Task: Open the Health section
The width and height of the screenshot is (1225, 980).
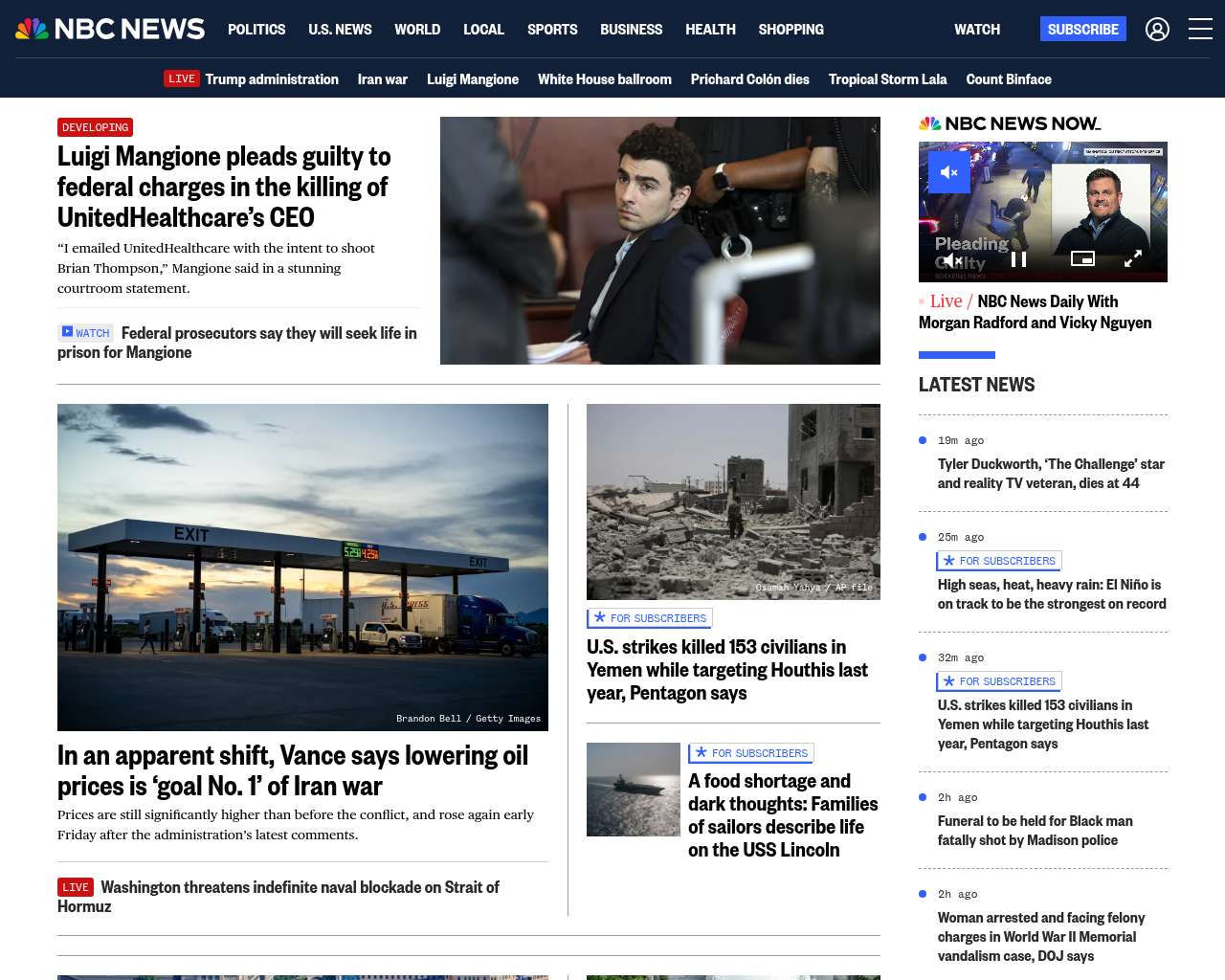Action: [x=710, y=30]
